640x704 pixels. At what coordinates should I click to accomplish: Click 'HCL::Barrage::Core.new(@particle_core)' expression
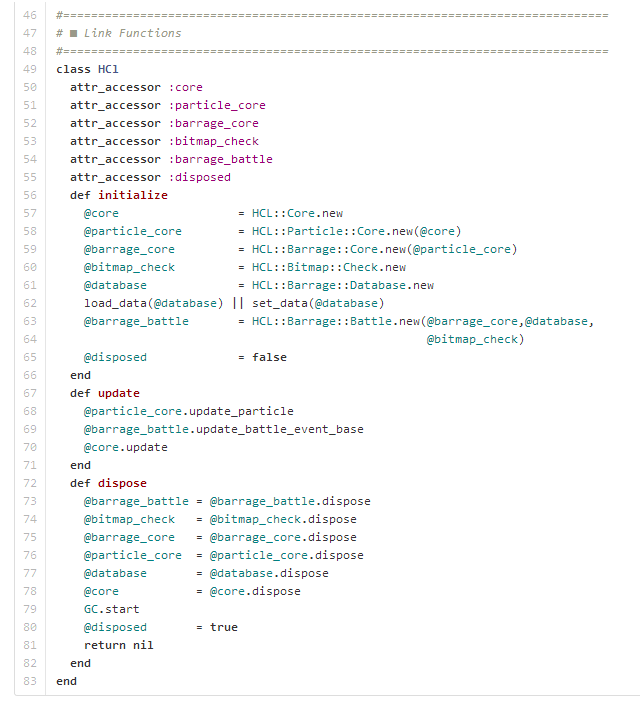click(x=384, y=249)
